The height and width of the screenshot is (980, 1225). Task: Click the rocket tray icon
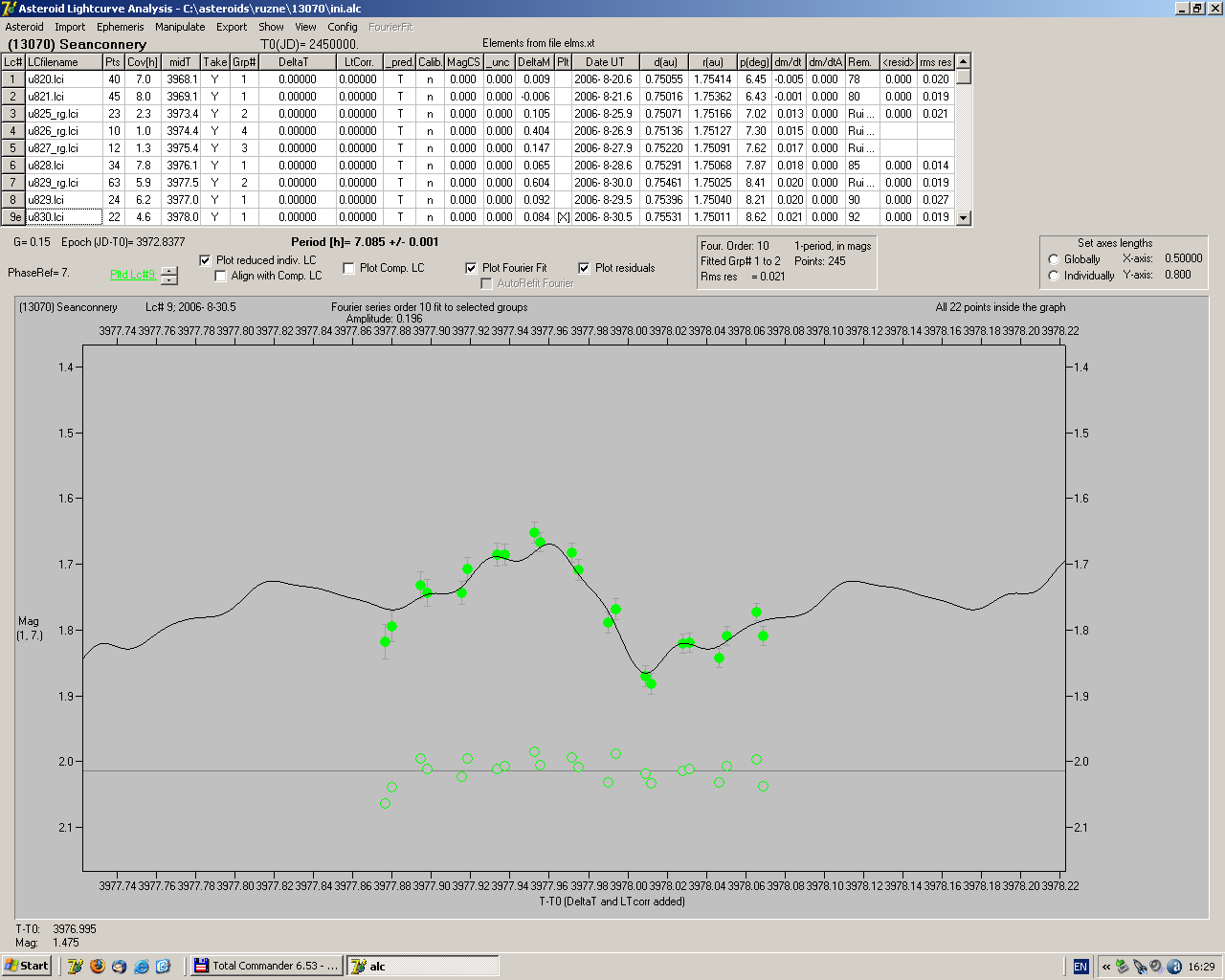point(1140,967)
